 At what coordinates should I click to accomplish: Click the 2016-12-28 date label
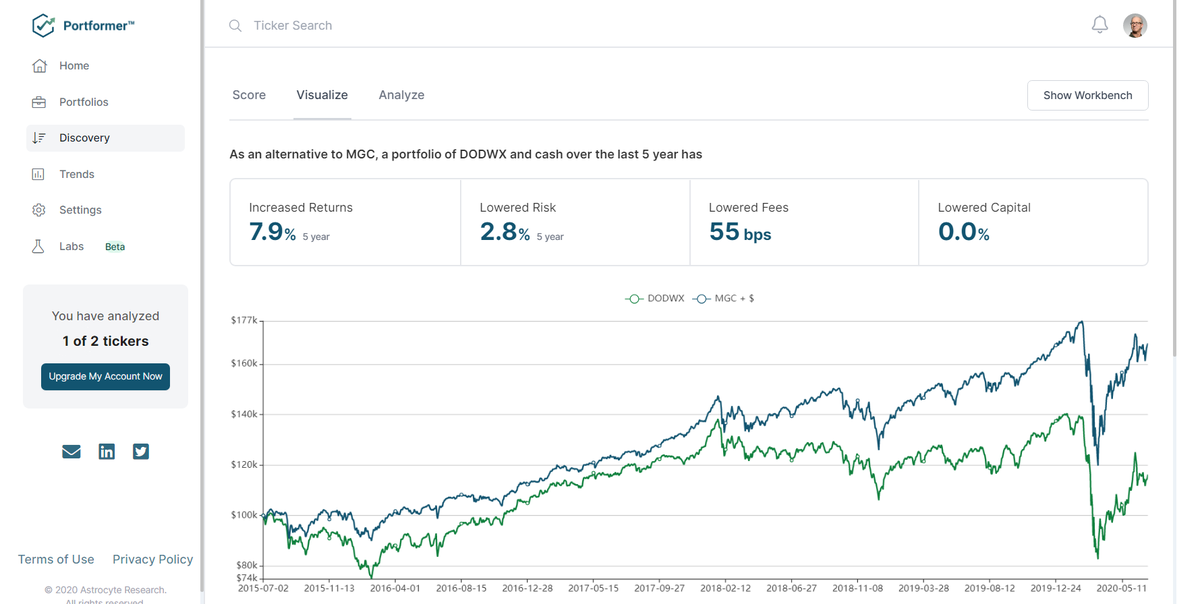click(x=527, y=589)
